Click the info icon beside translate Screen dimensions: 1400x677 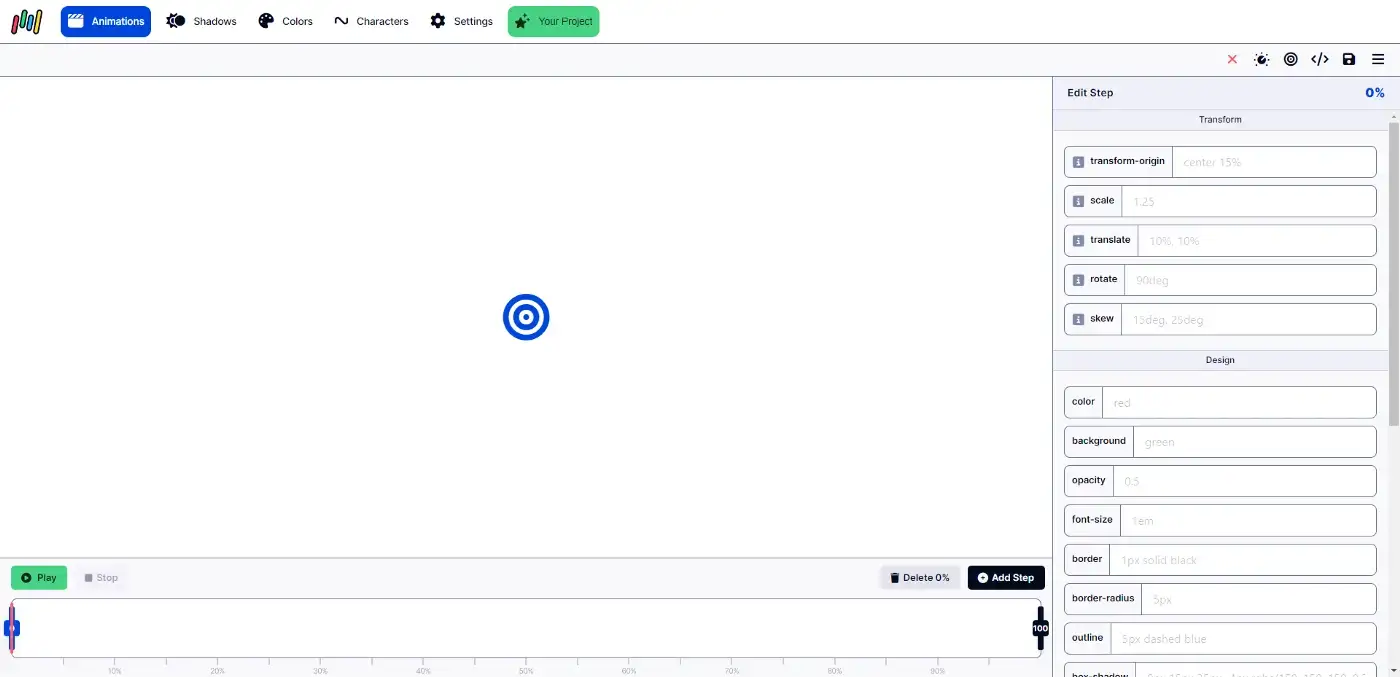pos(1078,241)
